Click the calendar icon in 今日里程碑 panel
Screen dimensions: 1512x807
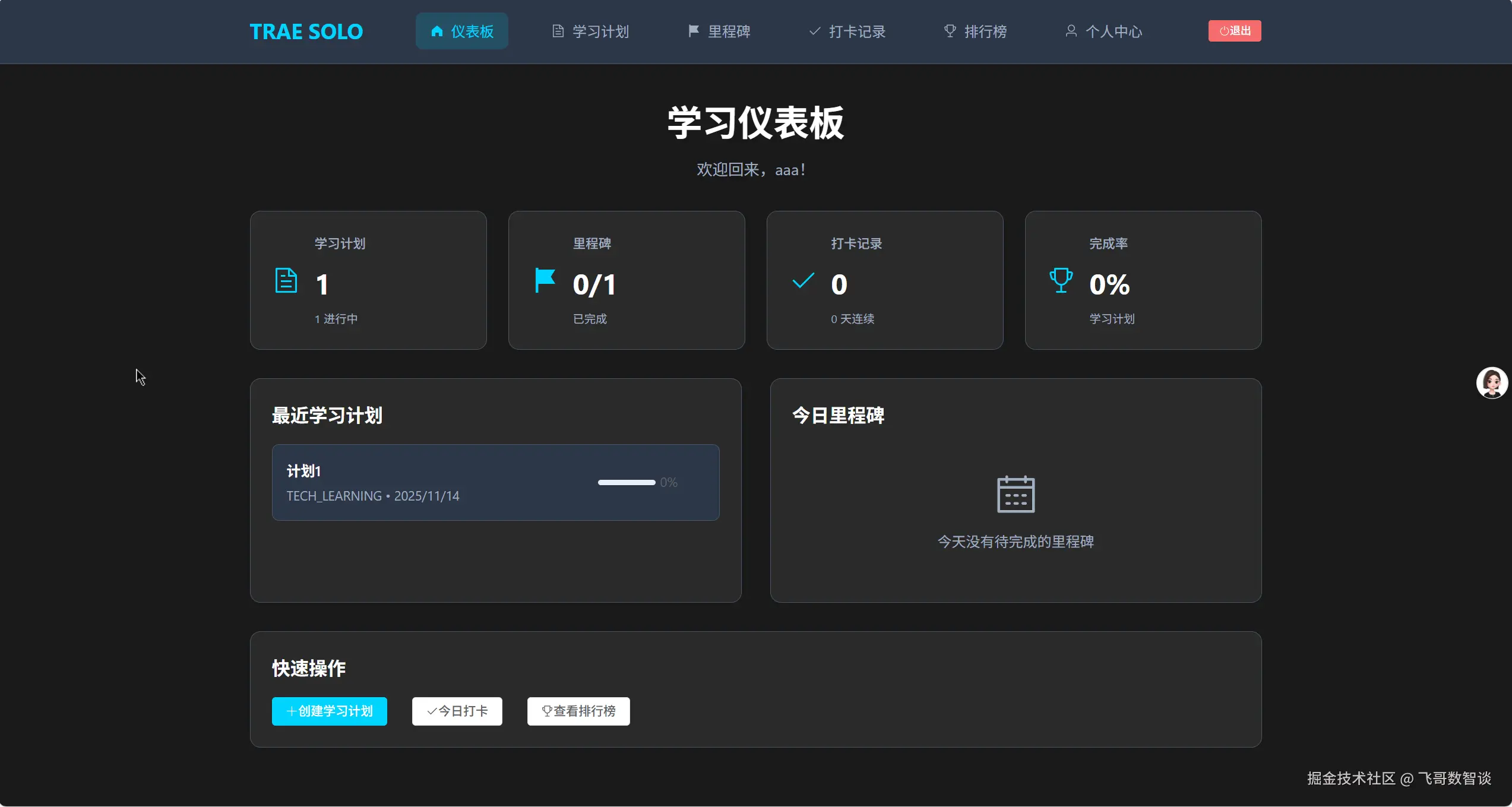pos(1016,494)
